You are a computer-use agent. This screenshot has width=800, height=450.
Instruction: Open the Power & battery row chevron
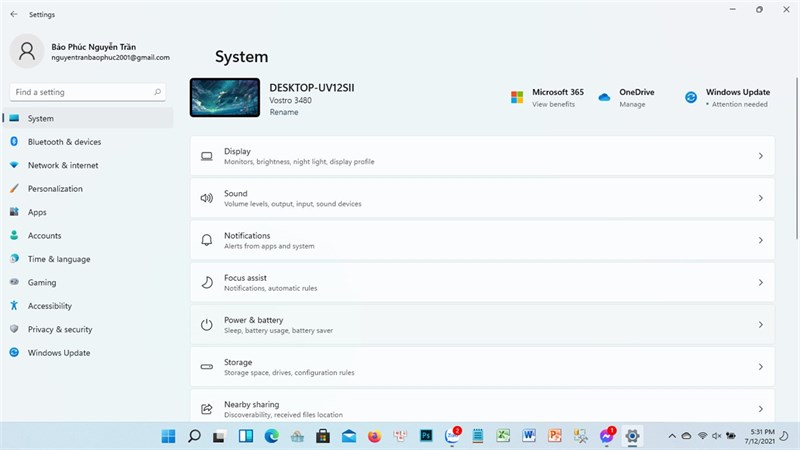click(760, 324)
